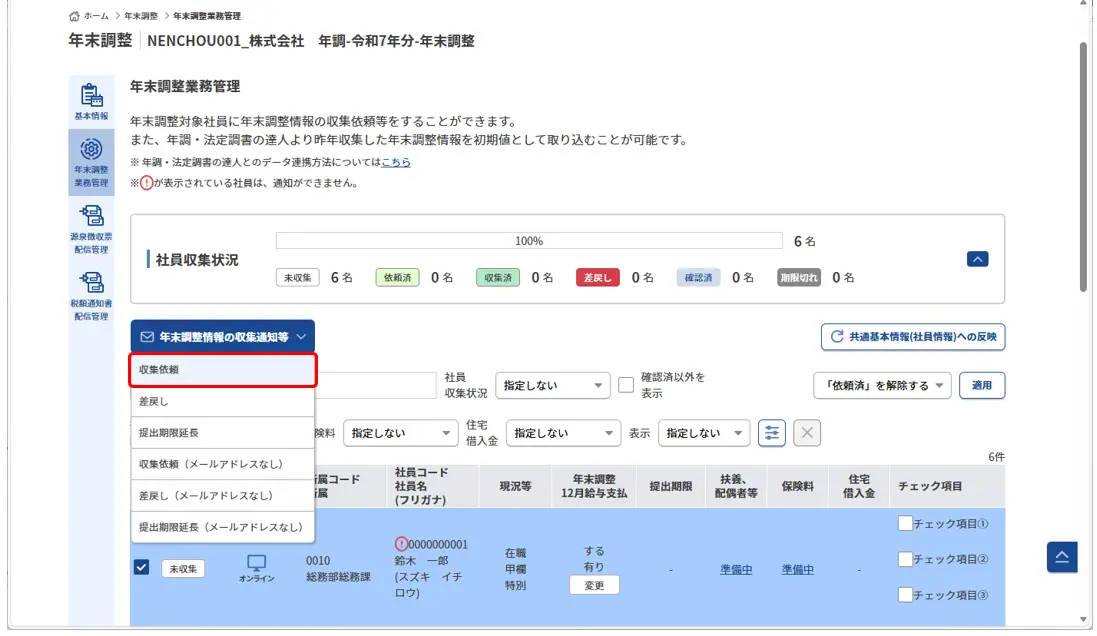Click the scroll-to-top arrow button
The image size is (1097, 636).
point(1062,557)
